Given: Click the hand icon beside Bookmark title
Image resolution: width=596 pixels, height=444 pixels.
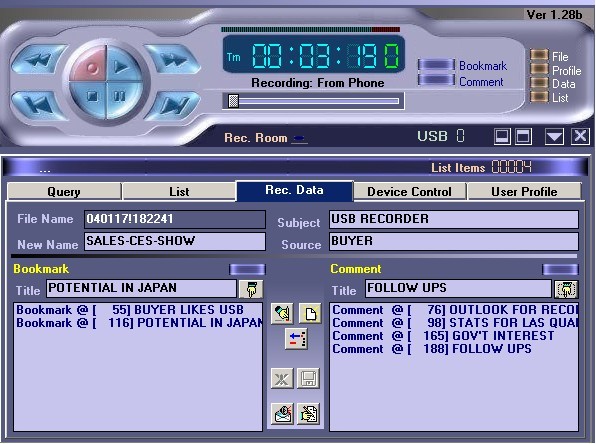Looking at the screenshot, I should click(x=251, y=289).
